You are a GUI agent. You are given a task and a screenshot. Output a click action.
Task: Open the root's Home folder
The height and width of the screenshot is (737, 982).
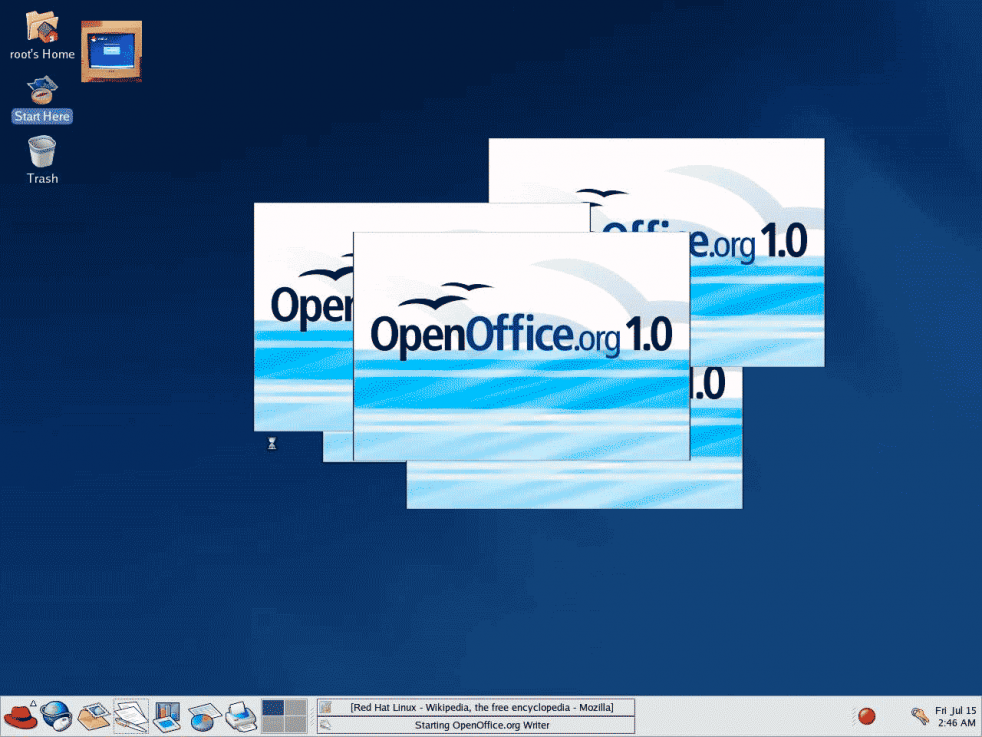[42, 27]
